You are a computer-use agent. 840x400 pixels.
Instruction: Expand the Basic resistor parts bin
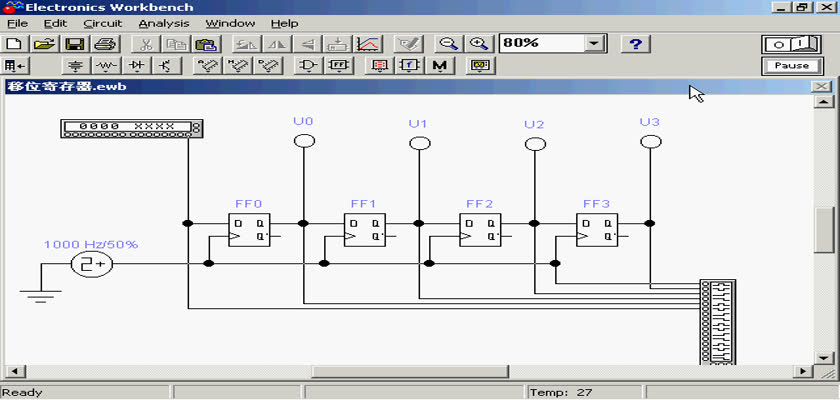pos(105,67)
